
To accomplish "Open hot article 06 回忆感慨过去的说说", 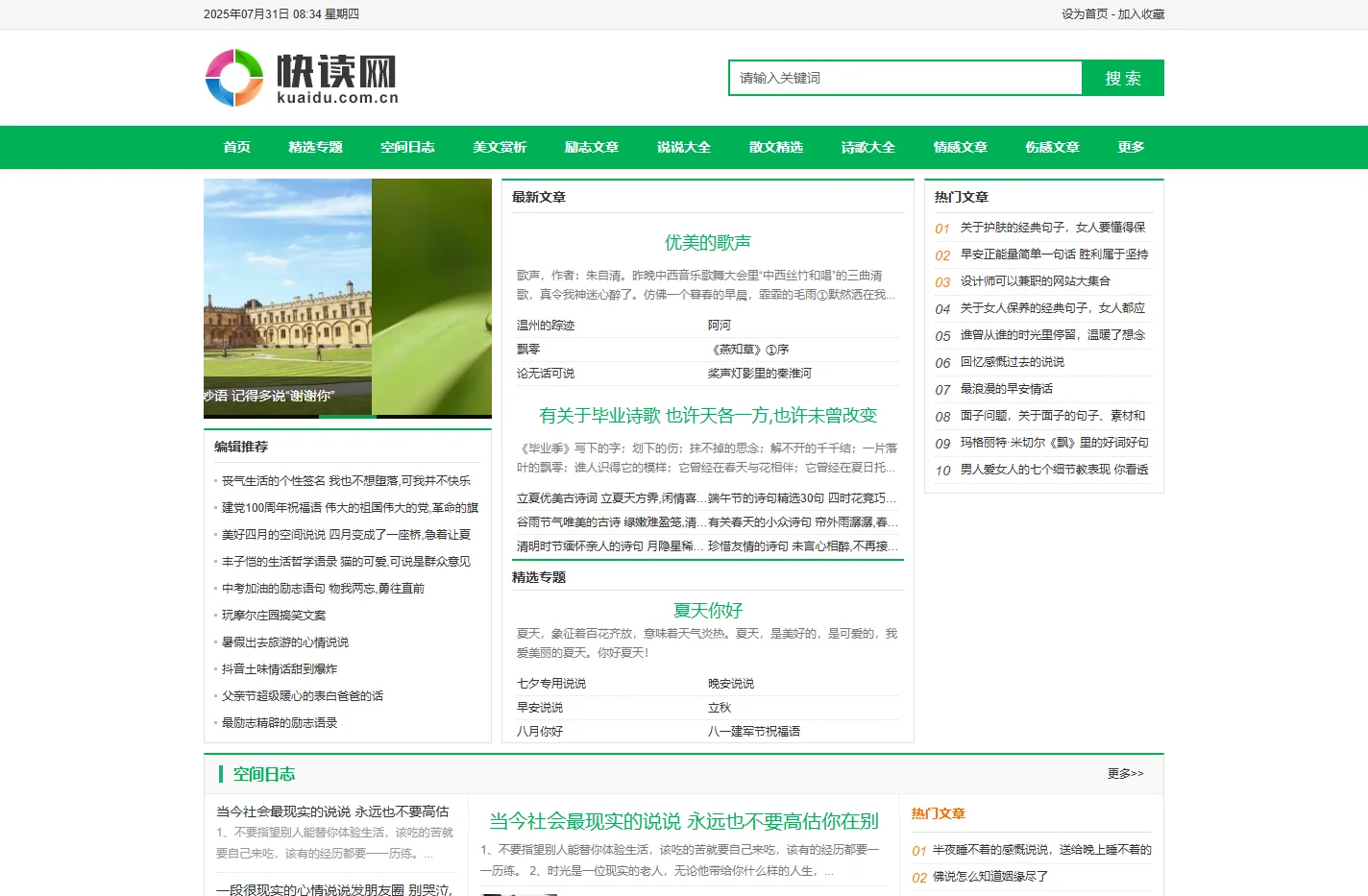I will pyautogui.click(x=1013, y=362).
